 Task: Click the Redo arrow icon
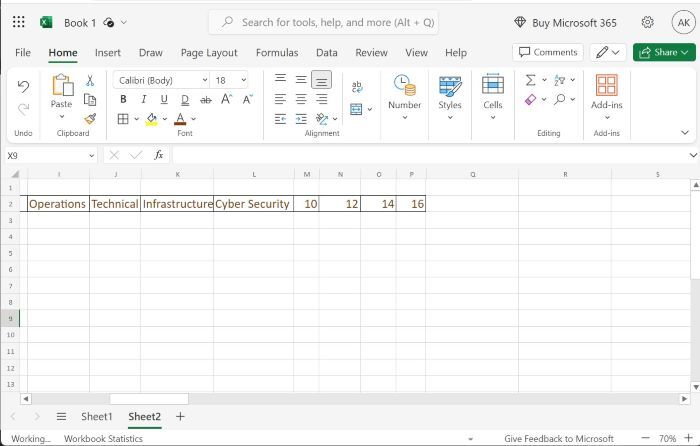(x=23, y=109)
